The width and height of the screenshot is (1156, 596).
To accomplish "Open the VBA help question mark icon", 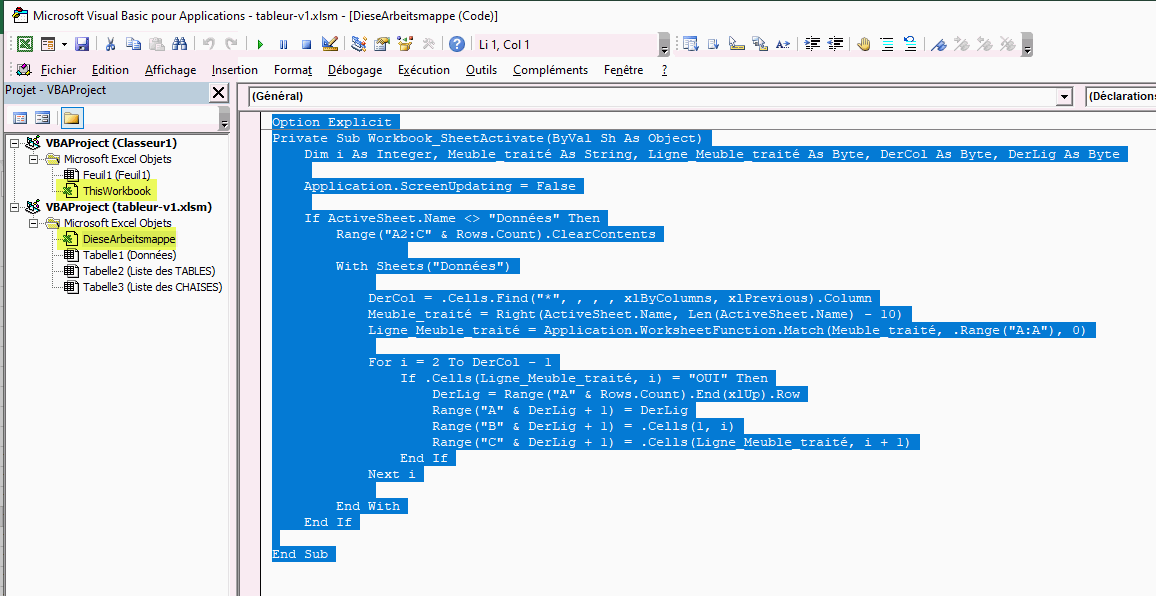I will pos(456,44).
